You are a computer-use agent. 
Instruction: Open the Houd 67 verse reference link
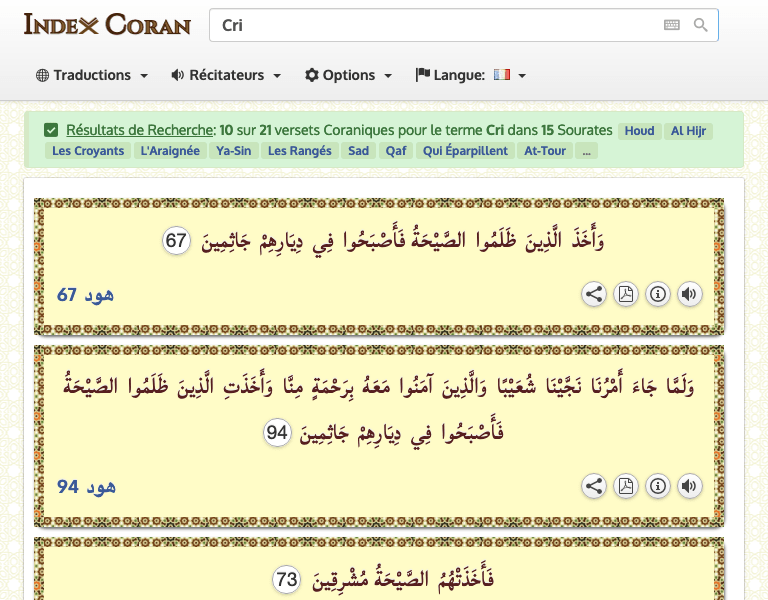click(x=86, y=294)
